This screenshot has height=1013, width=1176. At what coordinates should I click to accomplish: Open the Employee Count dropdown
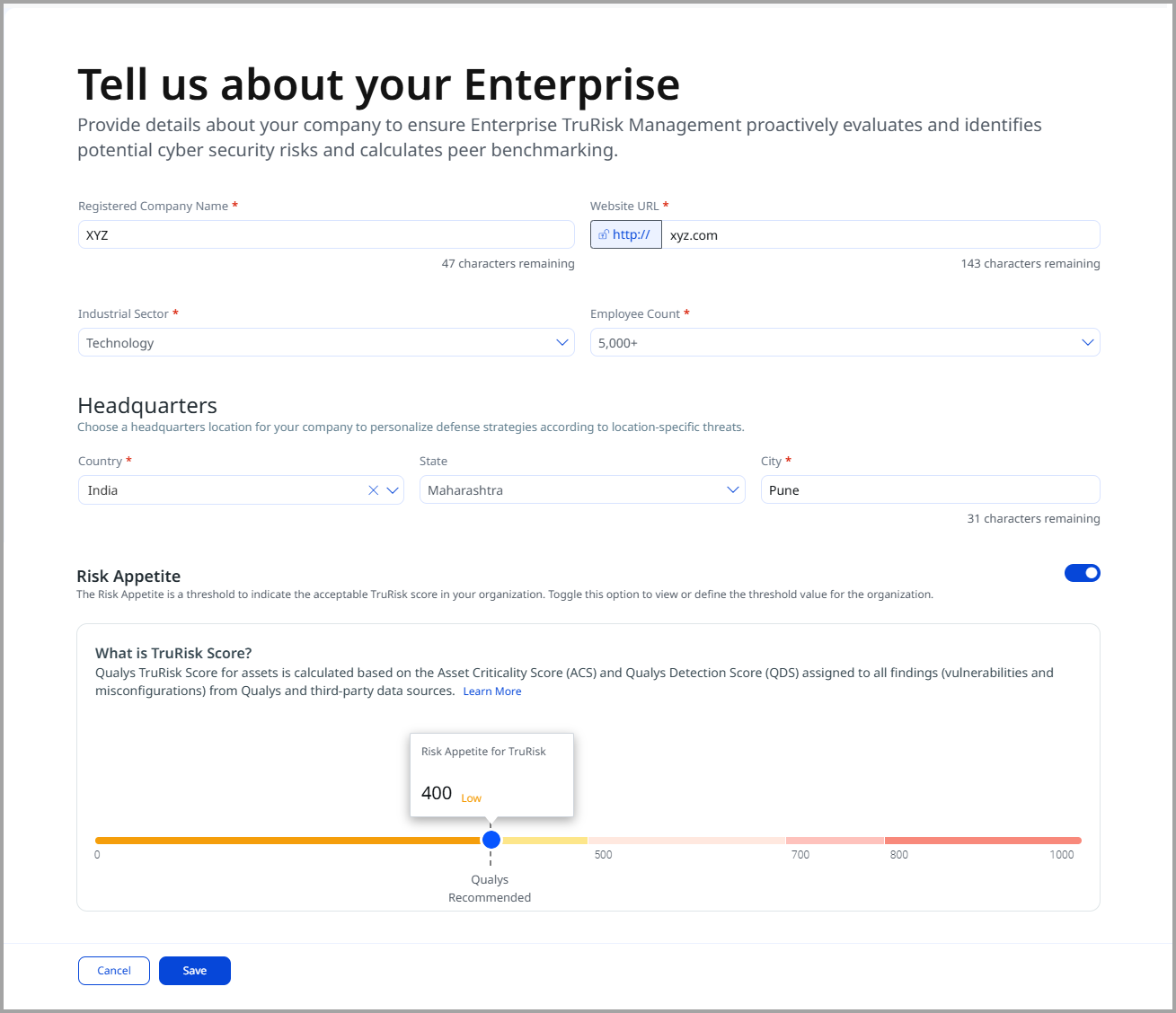(1087, 342)
